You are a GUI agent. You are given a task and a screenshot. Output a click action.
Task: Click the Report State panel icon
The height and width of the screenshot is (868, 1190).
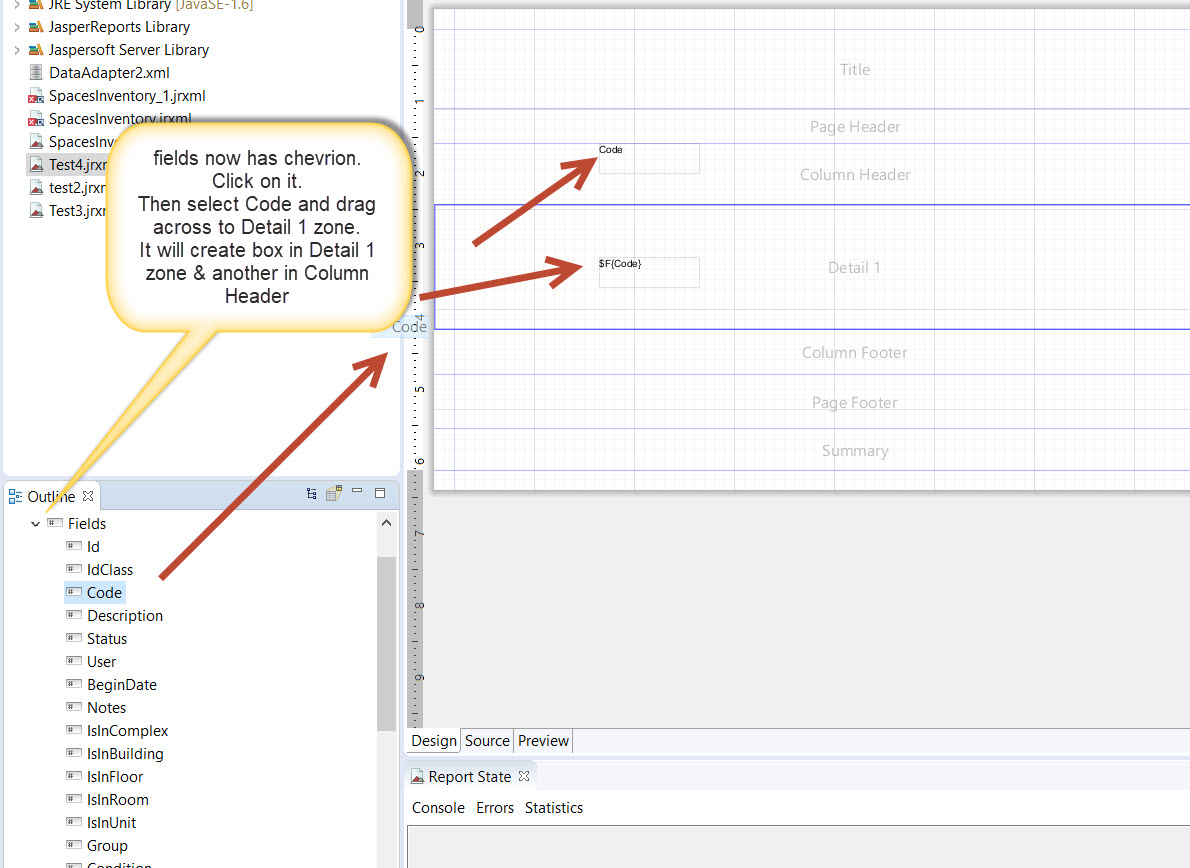coord(418,777)
